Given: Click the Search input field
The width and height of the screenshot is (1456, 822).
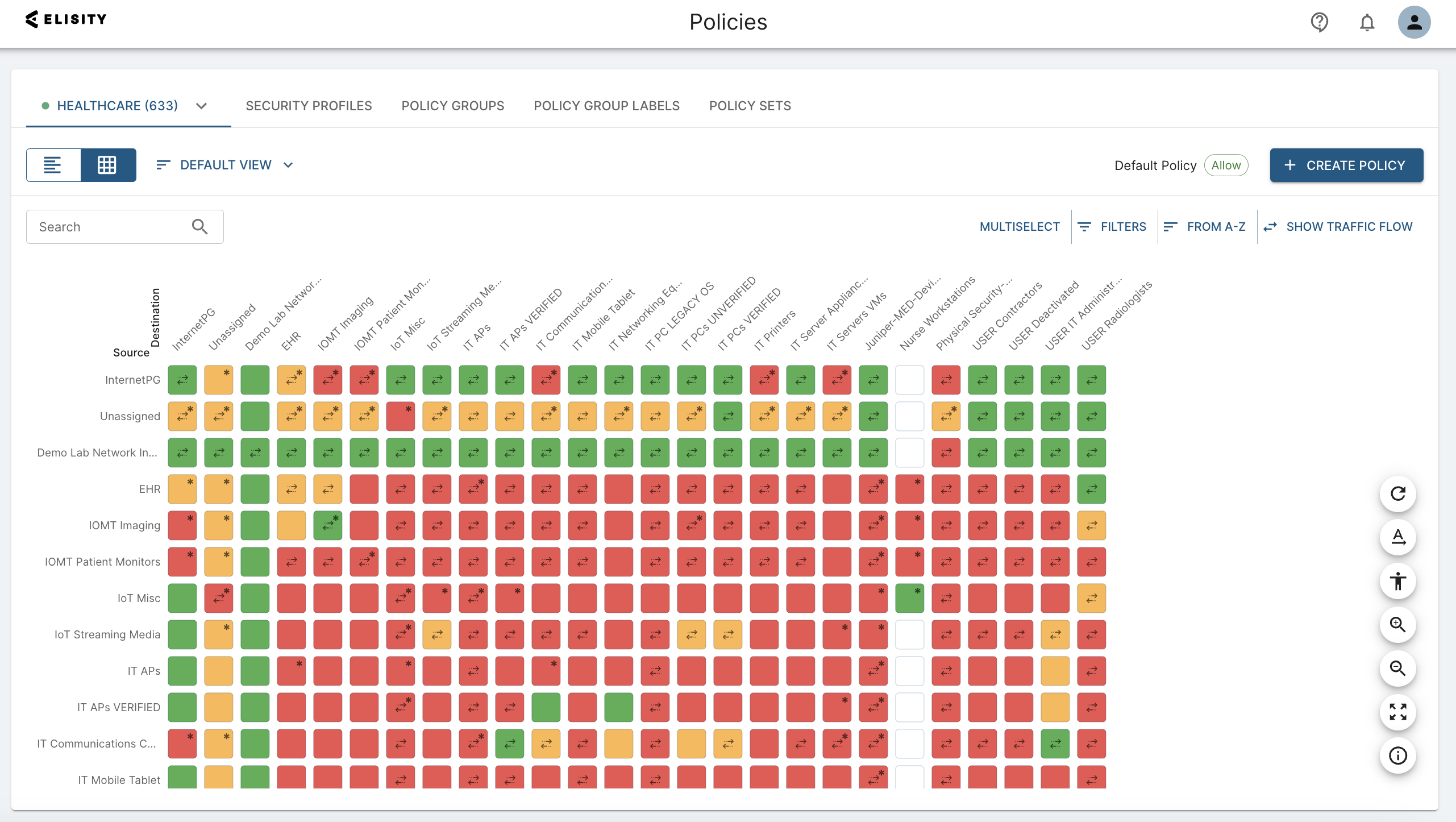Looking at the screenshot, I should pyautogui.click(x=125, y=226).
